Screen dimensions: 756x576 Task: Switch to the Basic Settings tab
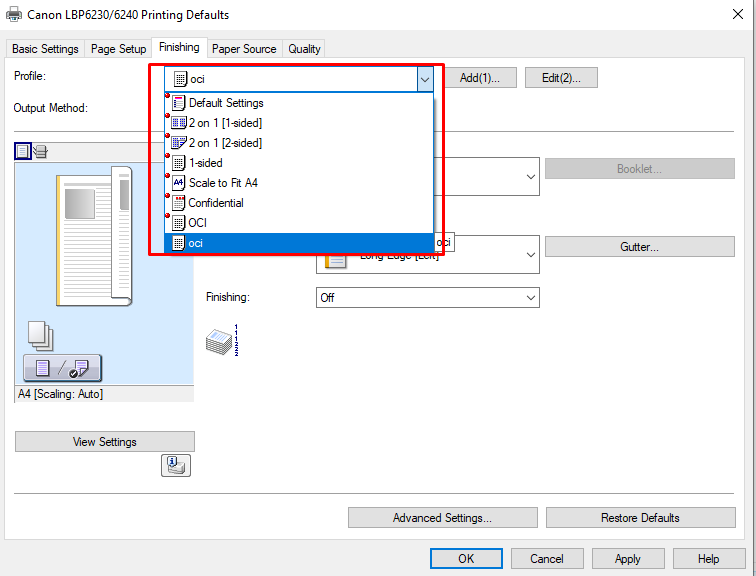(45, 49)
